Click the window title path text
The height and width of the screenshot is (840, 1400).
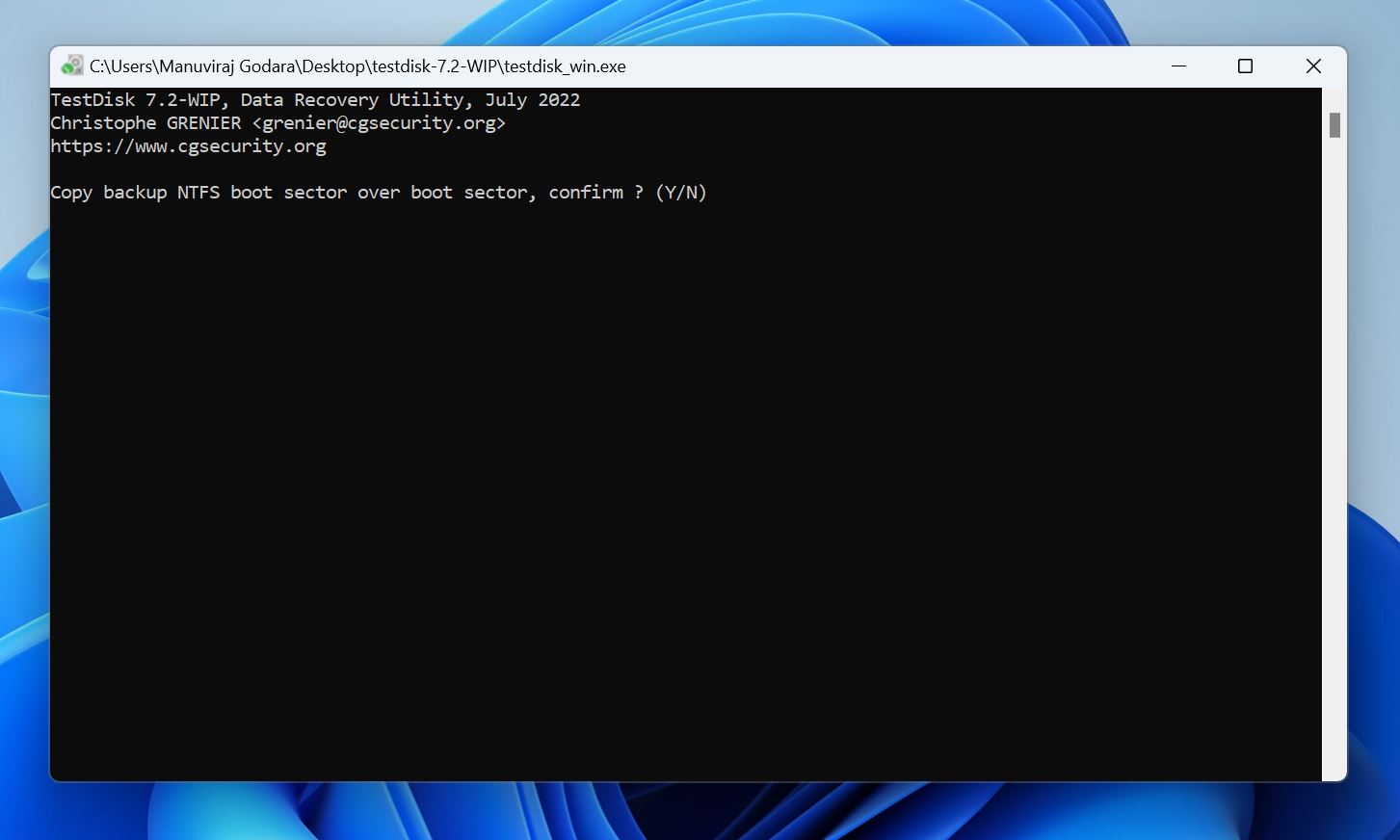click(357, 66)
